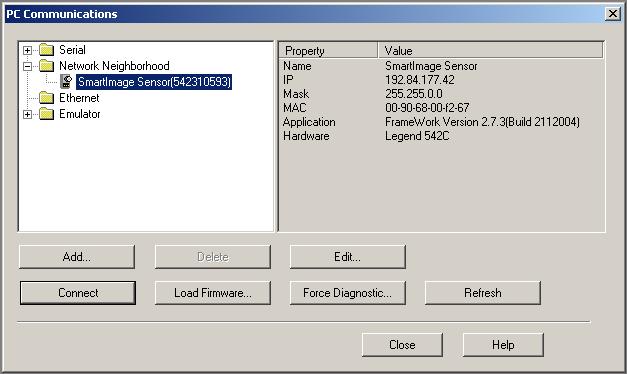Click the value 'SmartImage Sensor' in the list
The width and height of the screenshot is (627, 374).
click(431, 66)
